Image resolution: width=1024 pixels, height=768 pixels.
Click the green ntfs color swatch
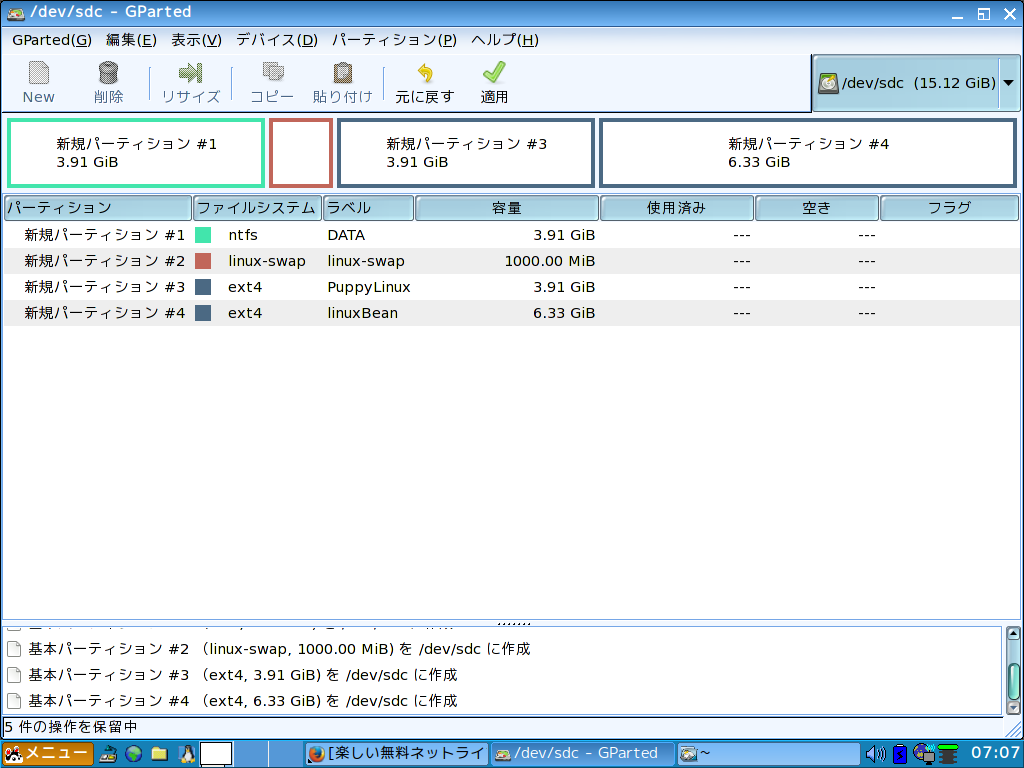pos(203,235)
